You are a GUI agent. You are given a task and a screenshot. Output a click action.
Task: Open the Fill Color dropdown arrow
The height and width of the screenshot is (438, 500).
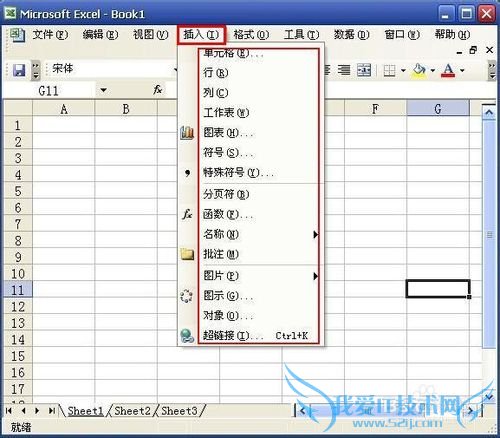tap(433, 70)
